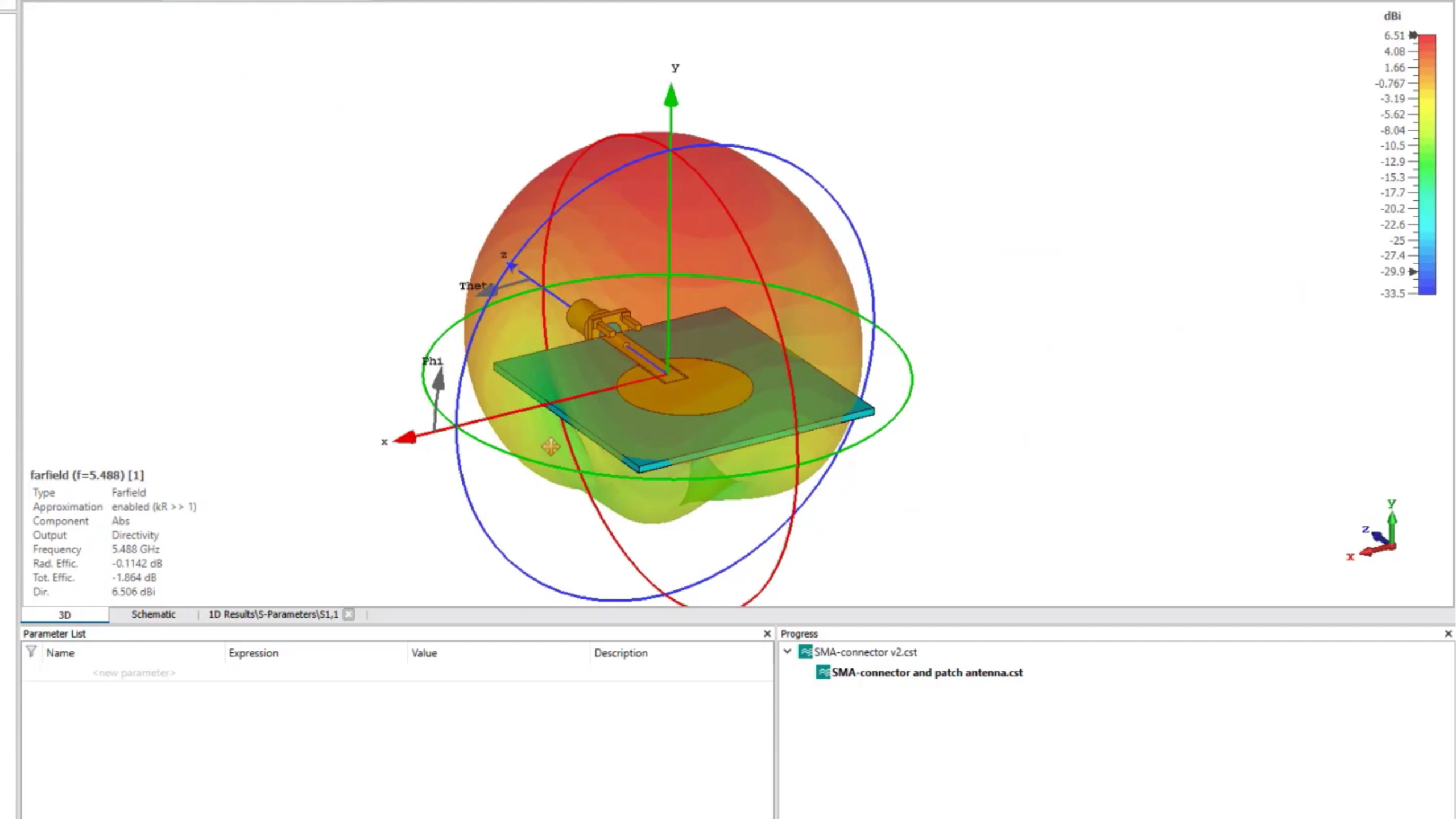
Task: Click the Parameter List panel title
Action: (54, 634)
